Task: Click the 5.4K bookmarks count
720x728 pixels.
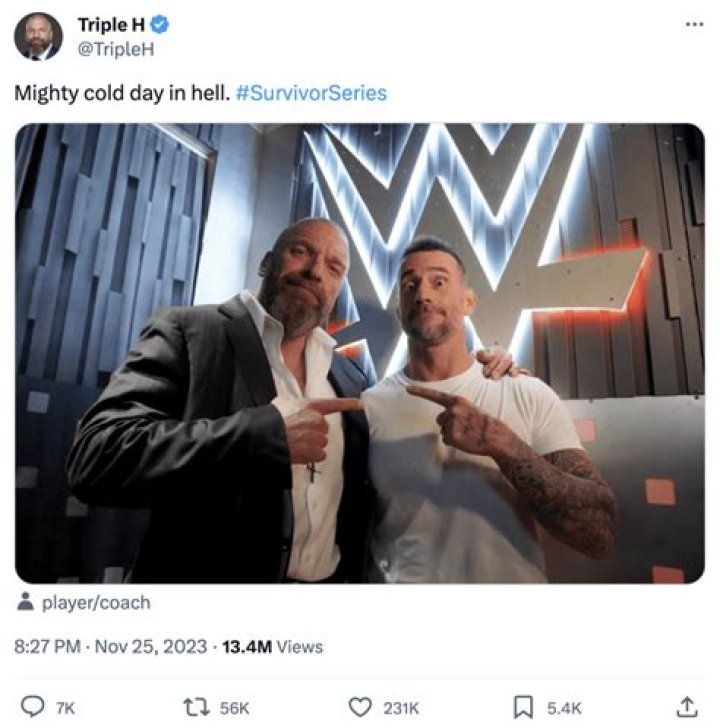Action: point(565,708)
